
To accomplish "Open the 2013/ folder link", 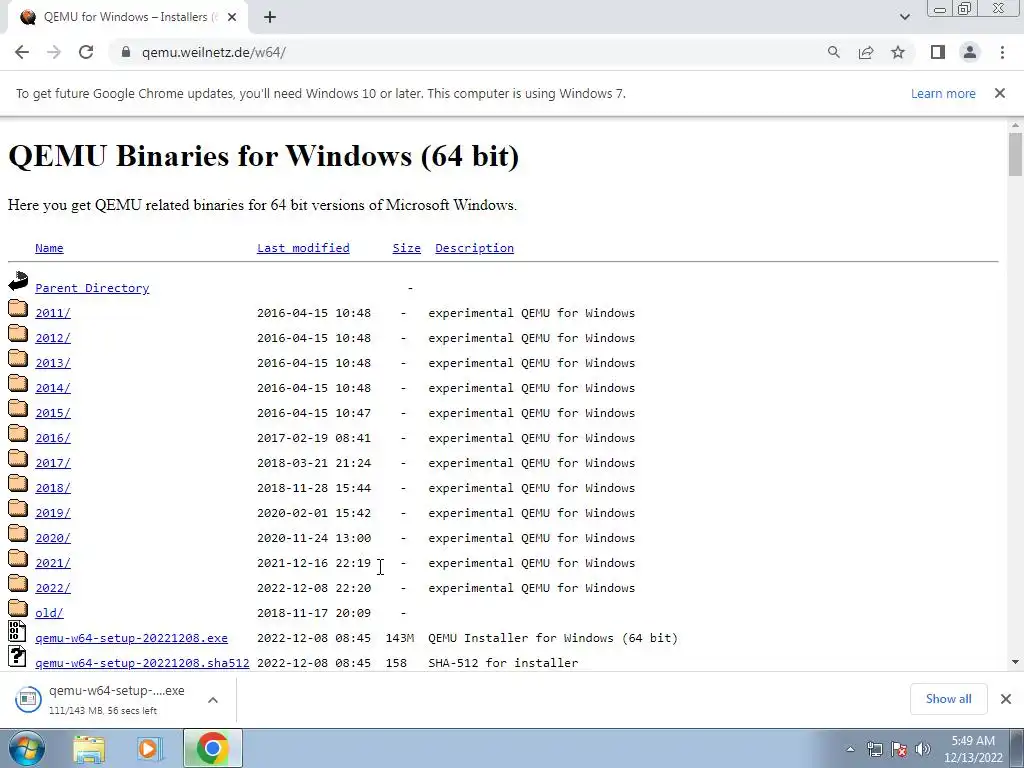I will pyautogui.click(x=53, y=363).
